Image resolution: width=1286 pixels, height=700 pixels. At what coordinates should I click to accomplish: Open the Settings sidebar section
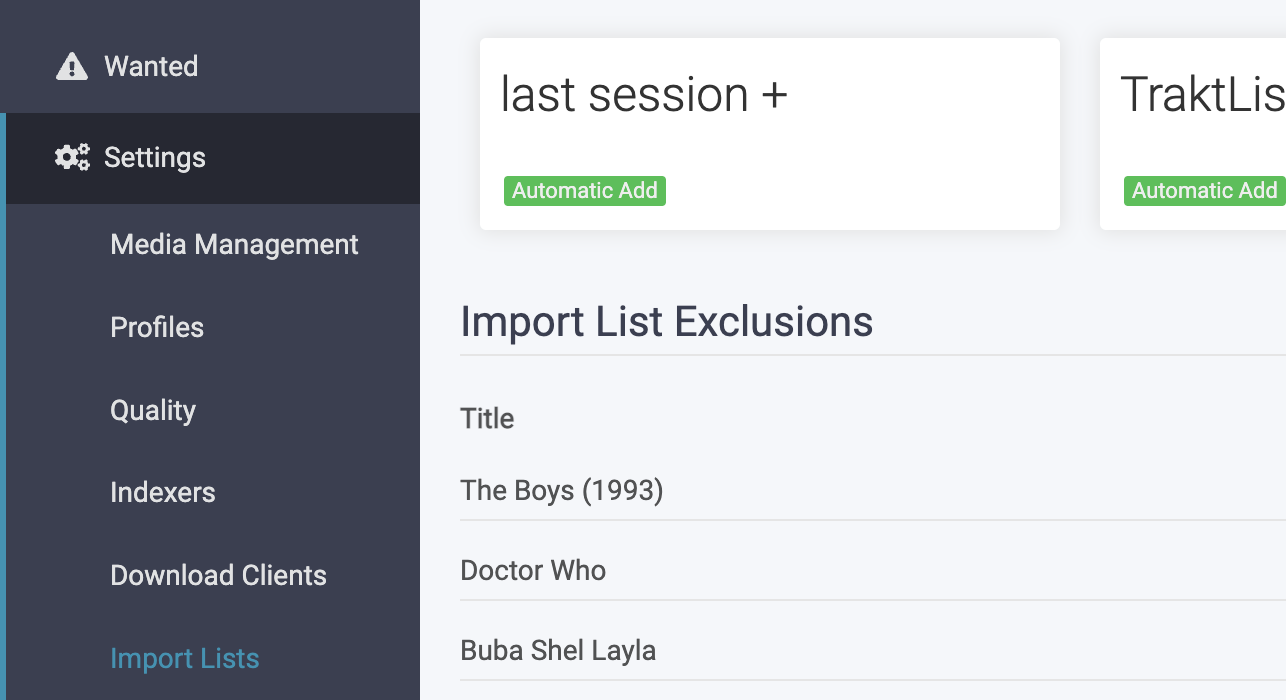tap(155, 158)
